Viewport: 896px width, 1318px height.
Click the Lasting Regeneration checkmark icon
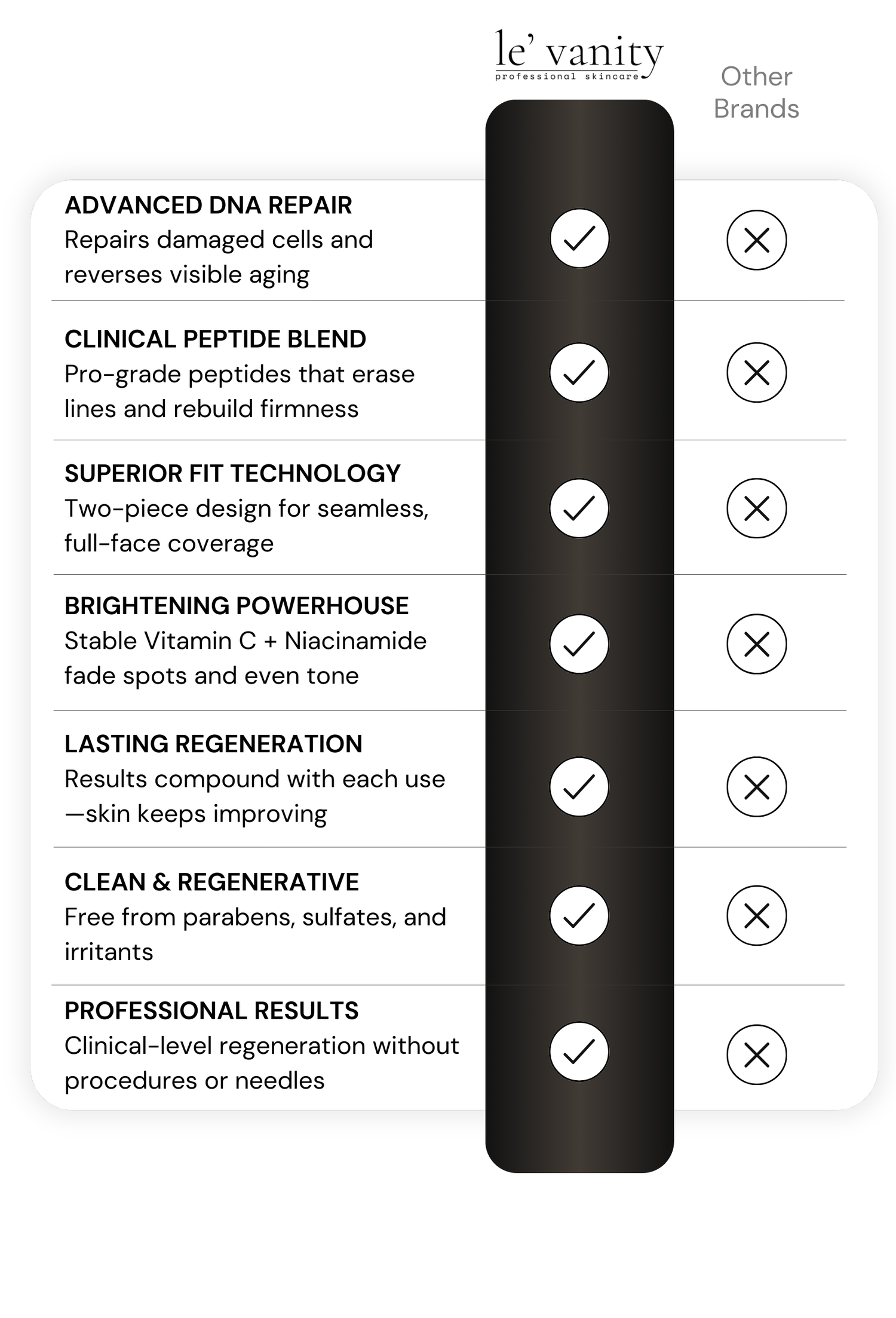click(579, 786)
